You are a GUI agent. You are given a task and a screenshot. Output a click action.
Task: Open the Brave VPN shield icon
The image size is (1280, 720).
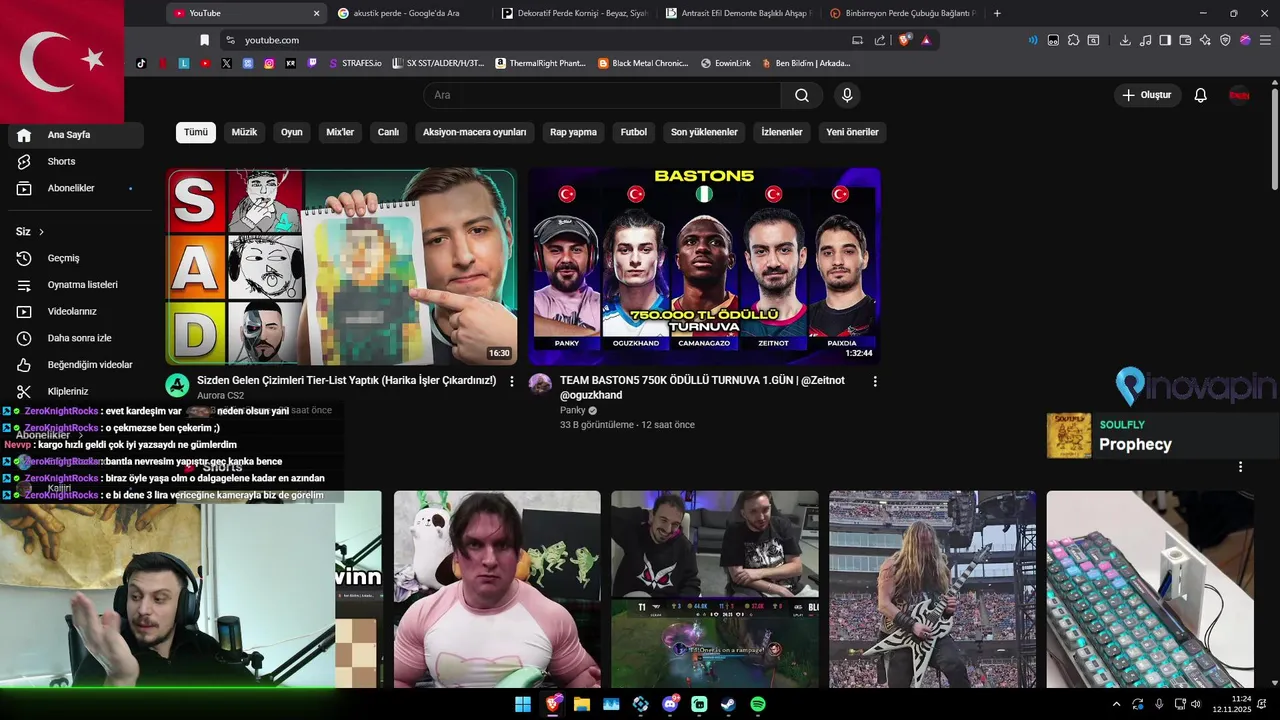pos(1225,40)
